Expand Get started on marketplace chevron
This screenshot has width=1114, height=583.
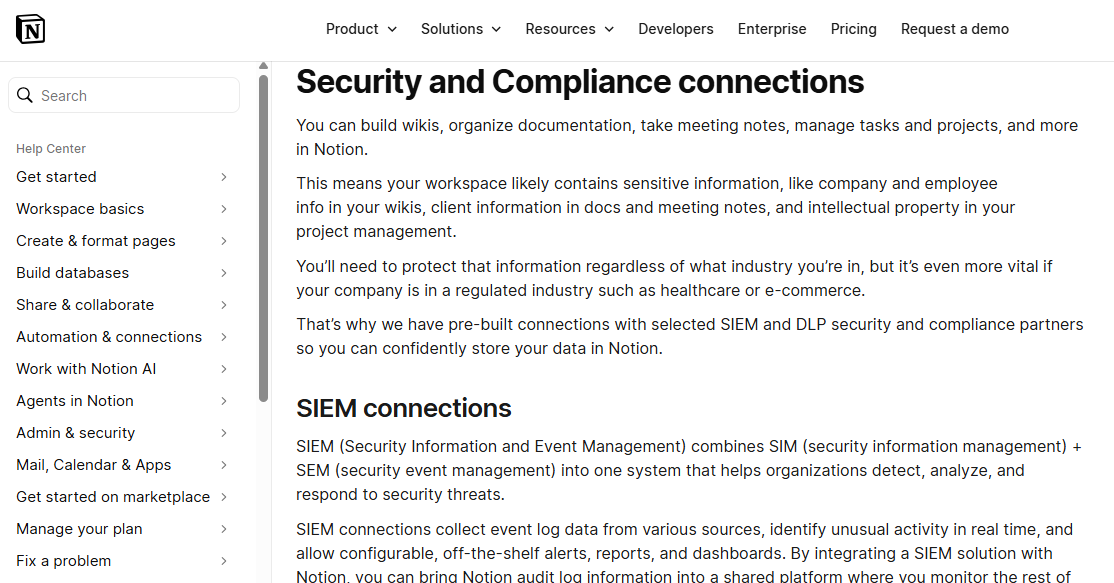coord(224,496)
